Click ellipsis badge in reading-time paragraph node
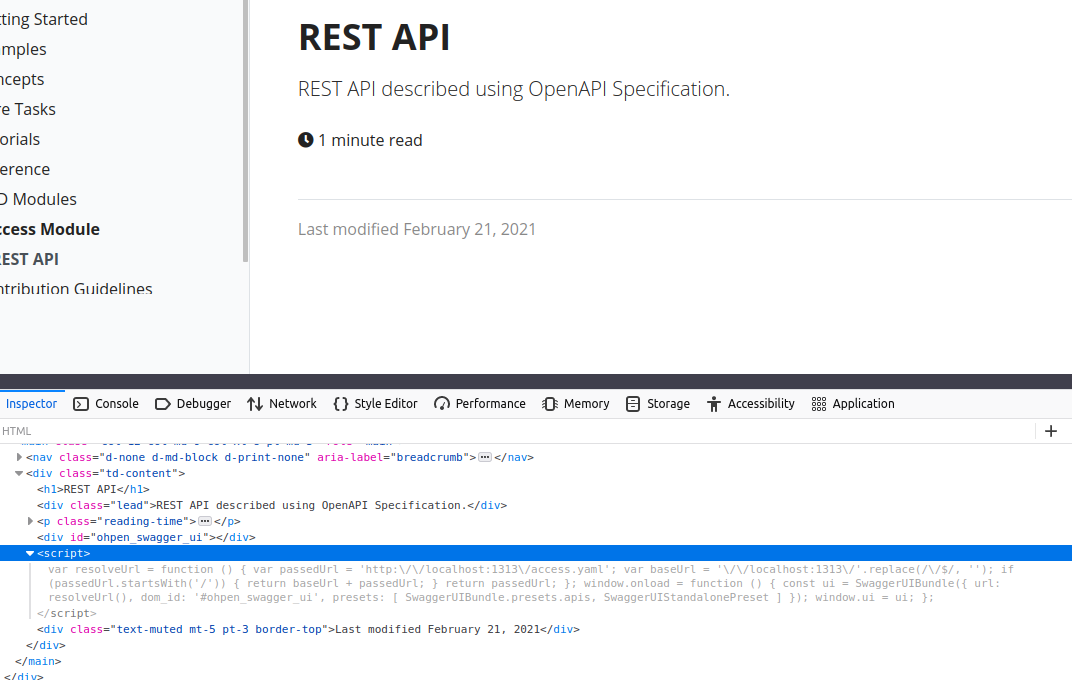Image resolution: width=1072 pixels, height=680 pixels. tap(205, 521)
